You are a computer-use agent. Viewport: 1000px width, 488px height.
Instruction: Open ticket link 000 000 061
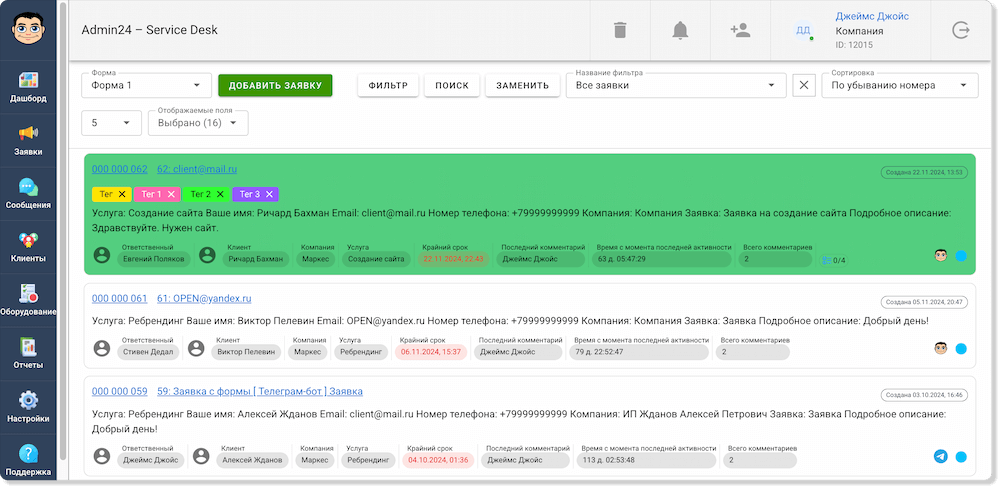(x=119, y=299)
